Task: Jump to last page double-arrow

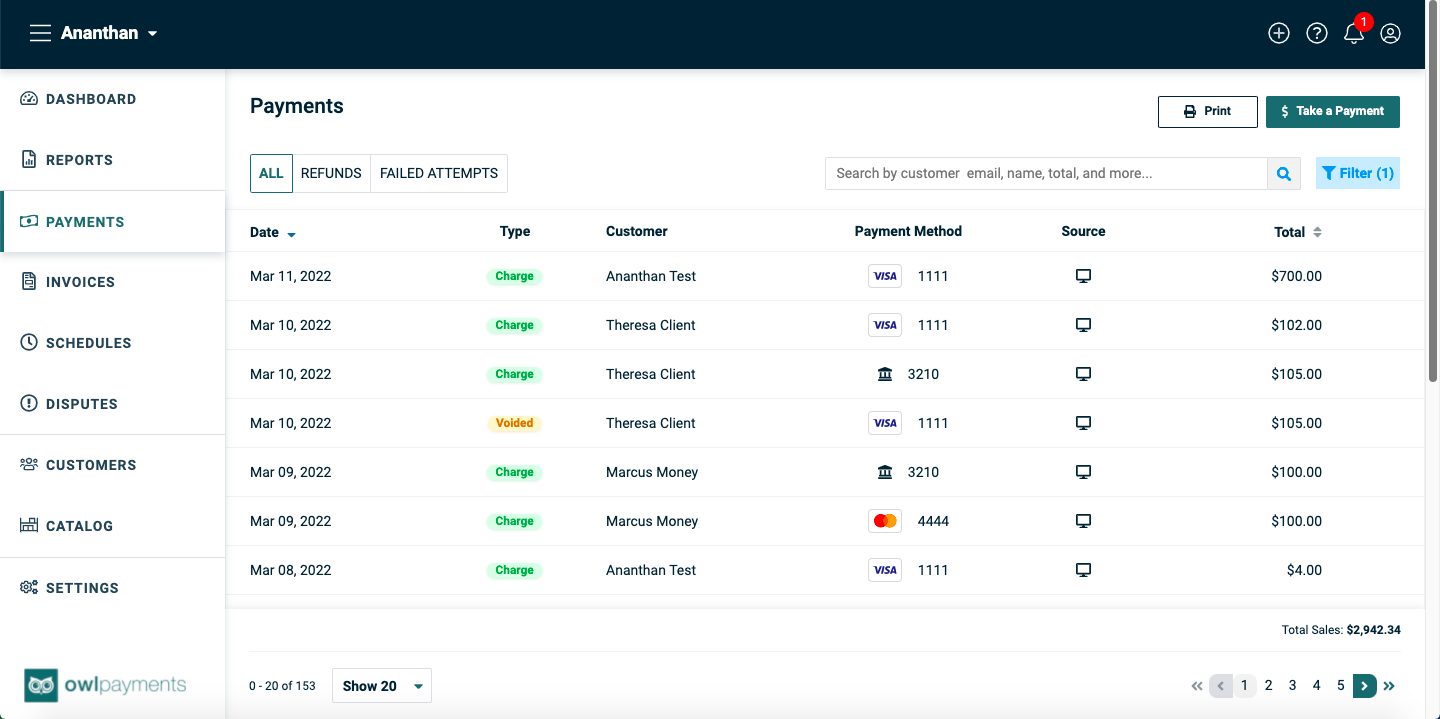Action: [1389, 686]
